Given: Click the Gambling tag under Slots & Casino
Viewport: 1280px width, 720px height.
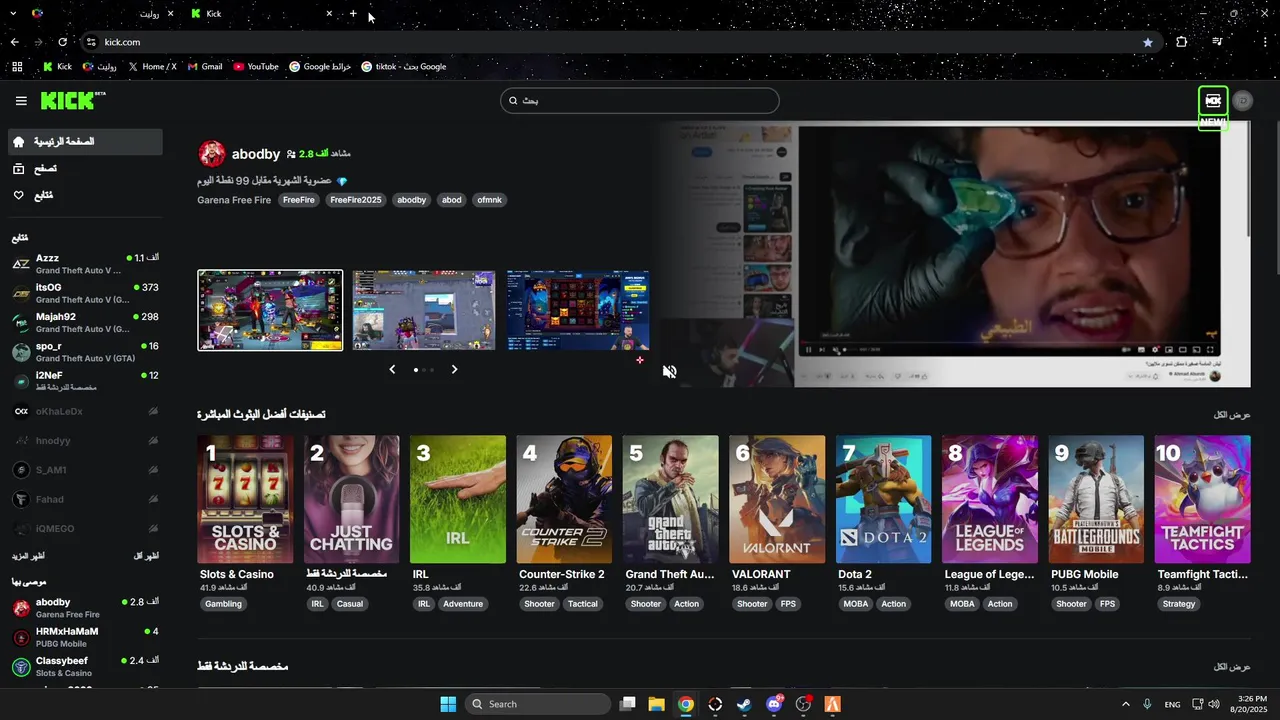Looking at the screenshot, I should click(x=223, y=604).
